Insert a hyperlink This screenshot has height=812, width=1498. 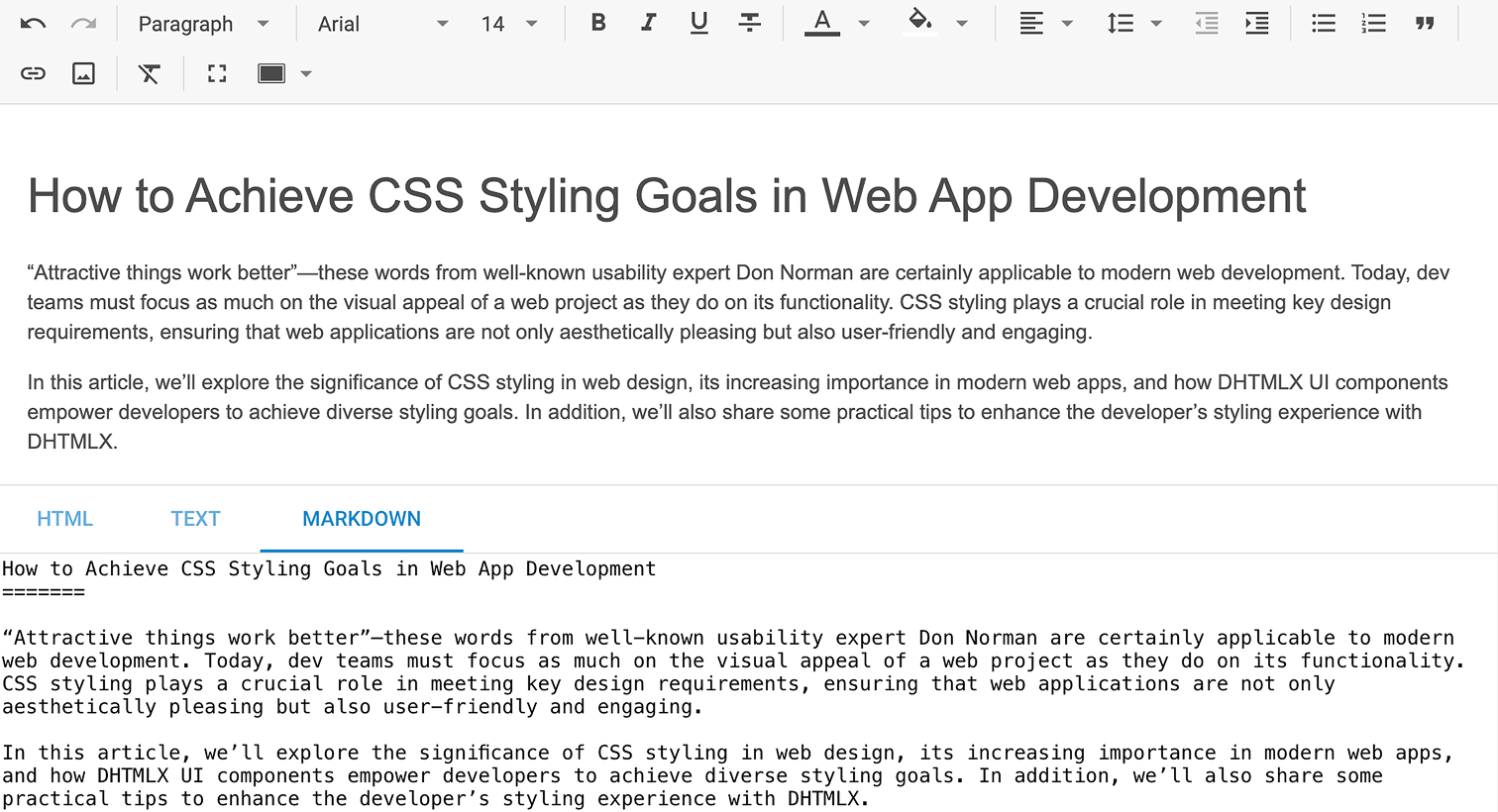click(33, 73)
